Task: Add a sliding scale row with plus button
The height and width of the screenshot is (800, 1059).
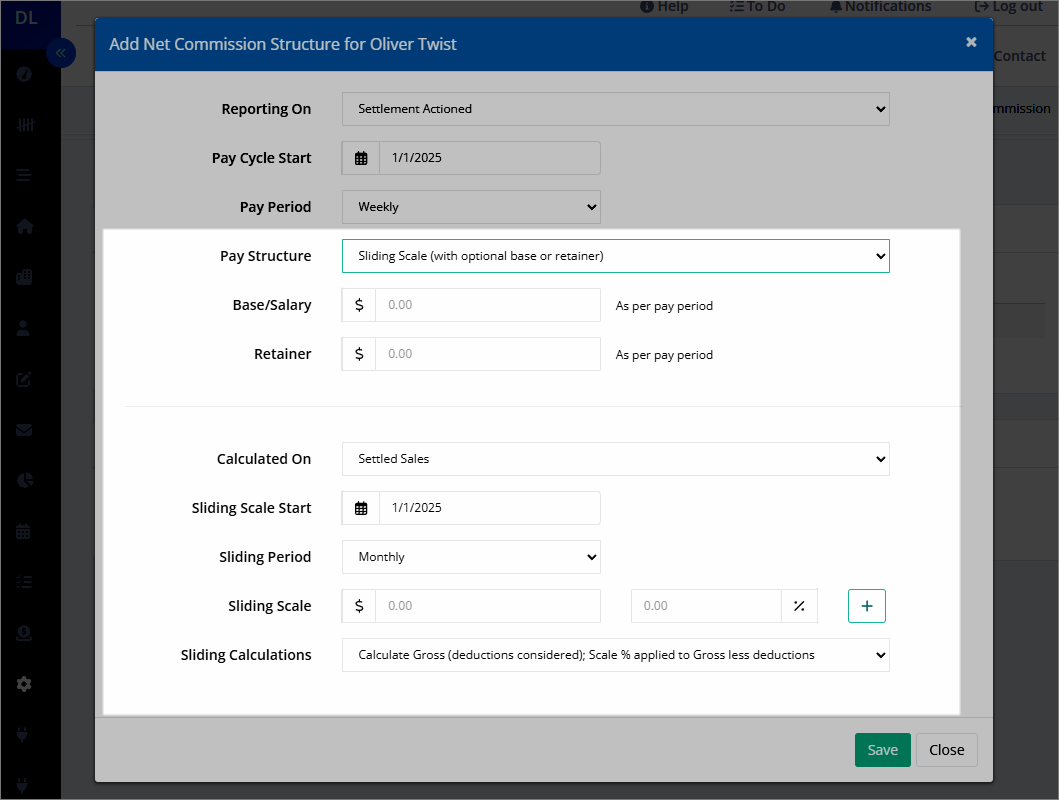Action: click(x=867, y=606)
